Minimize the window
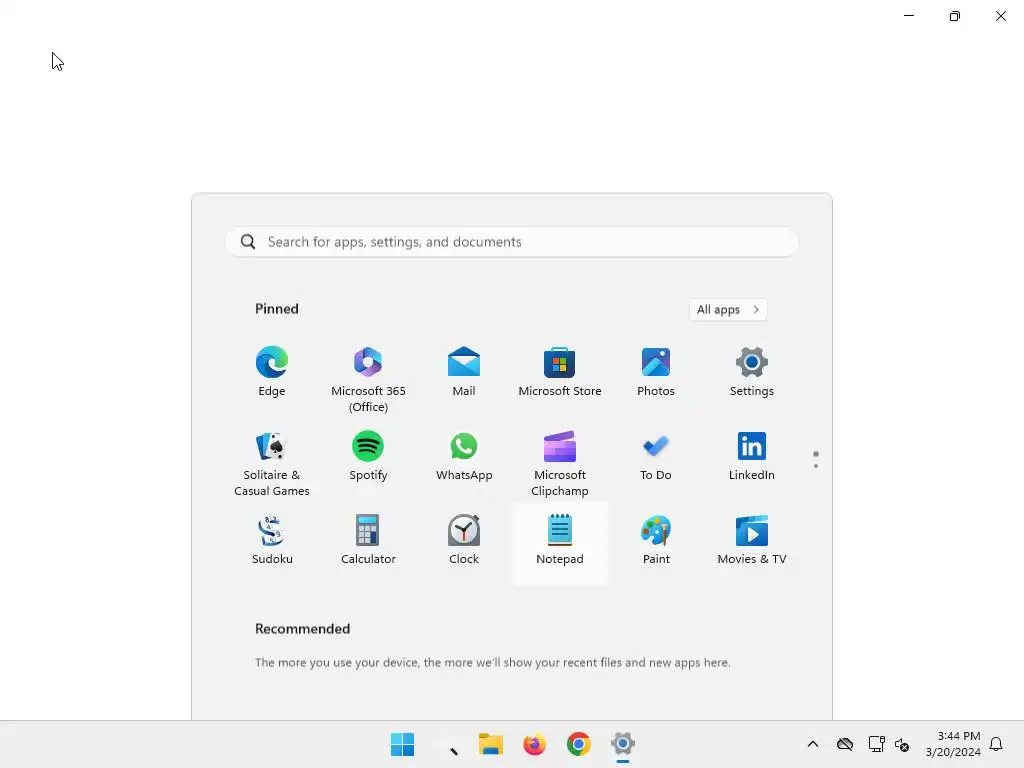The width and height of the screenshot is (1024, 768). click(x=908, y=16)
